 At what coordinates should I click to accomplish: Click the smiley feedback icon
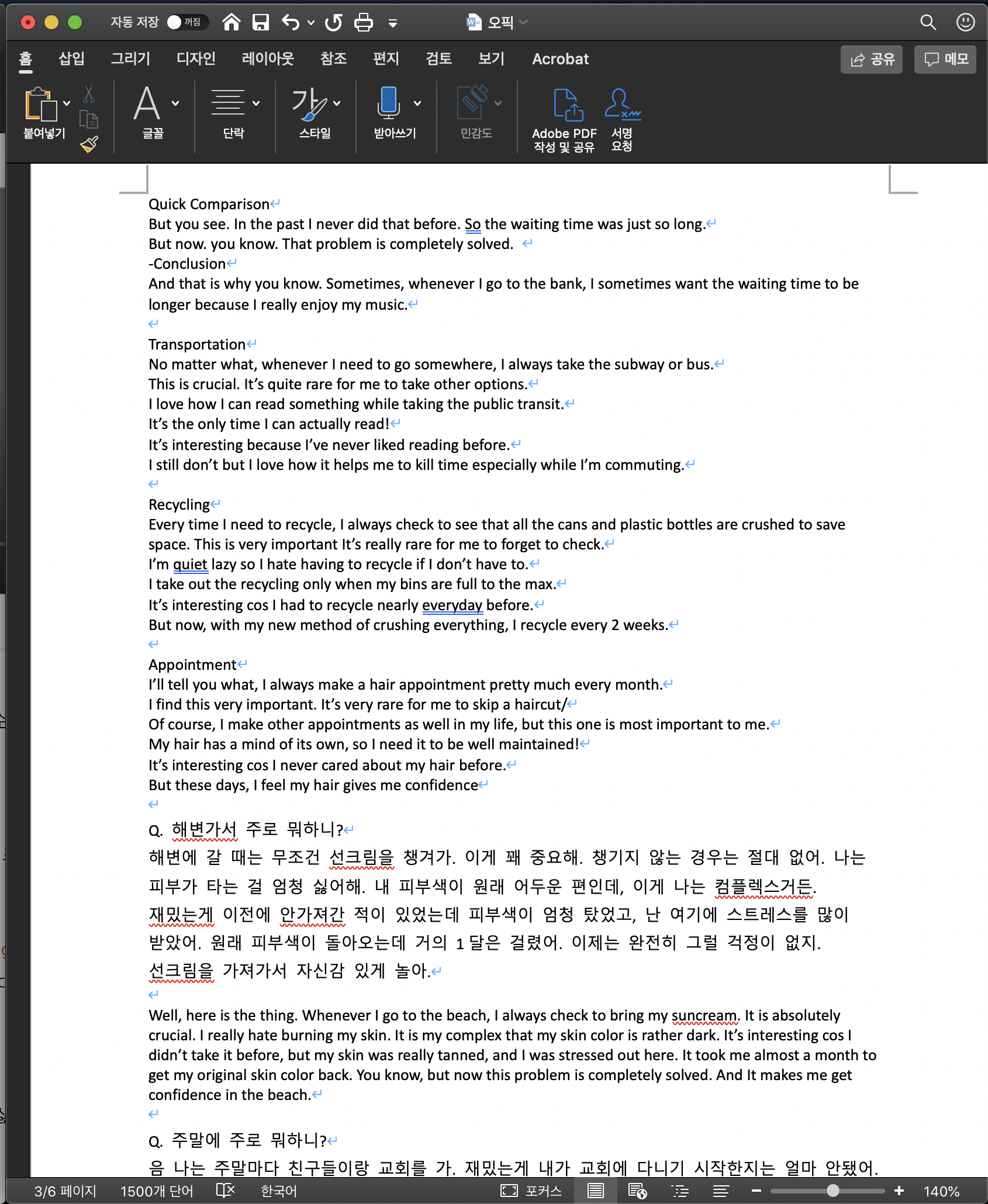pyautogui.click(x=965, y=22)
